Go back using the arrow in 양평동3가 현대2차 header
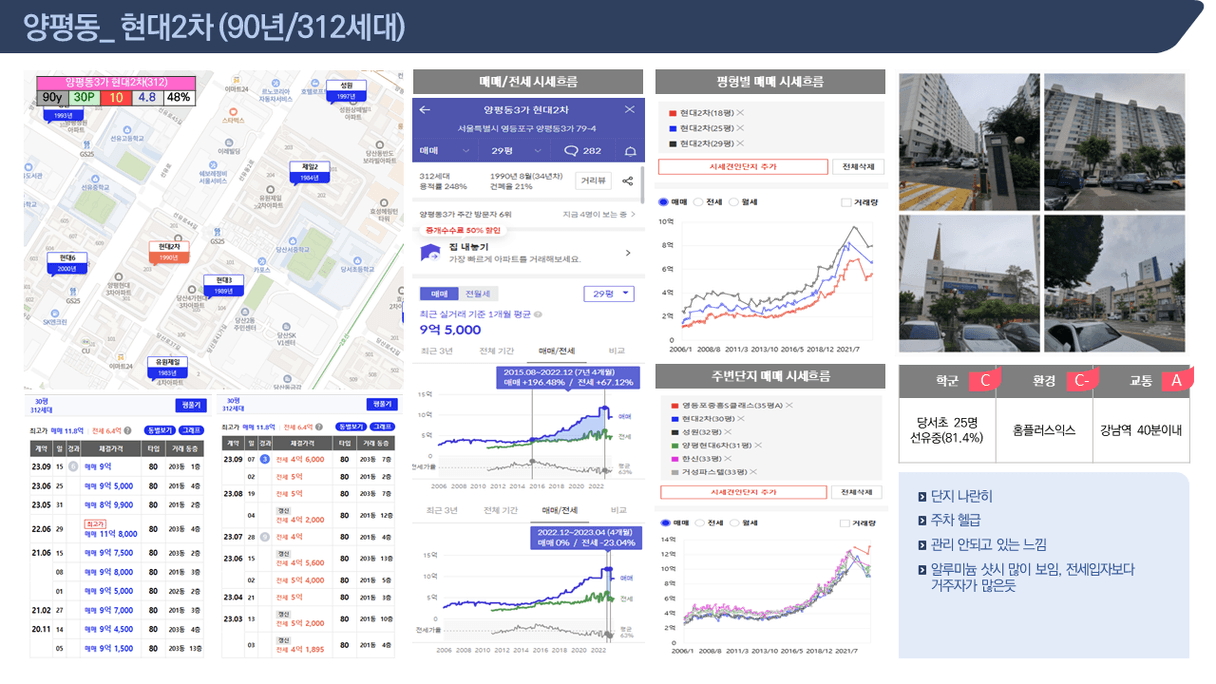The width and height of the screenshot is (1216, 684). (424, 109)
